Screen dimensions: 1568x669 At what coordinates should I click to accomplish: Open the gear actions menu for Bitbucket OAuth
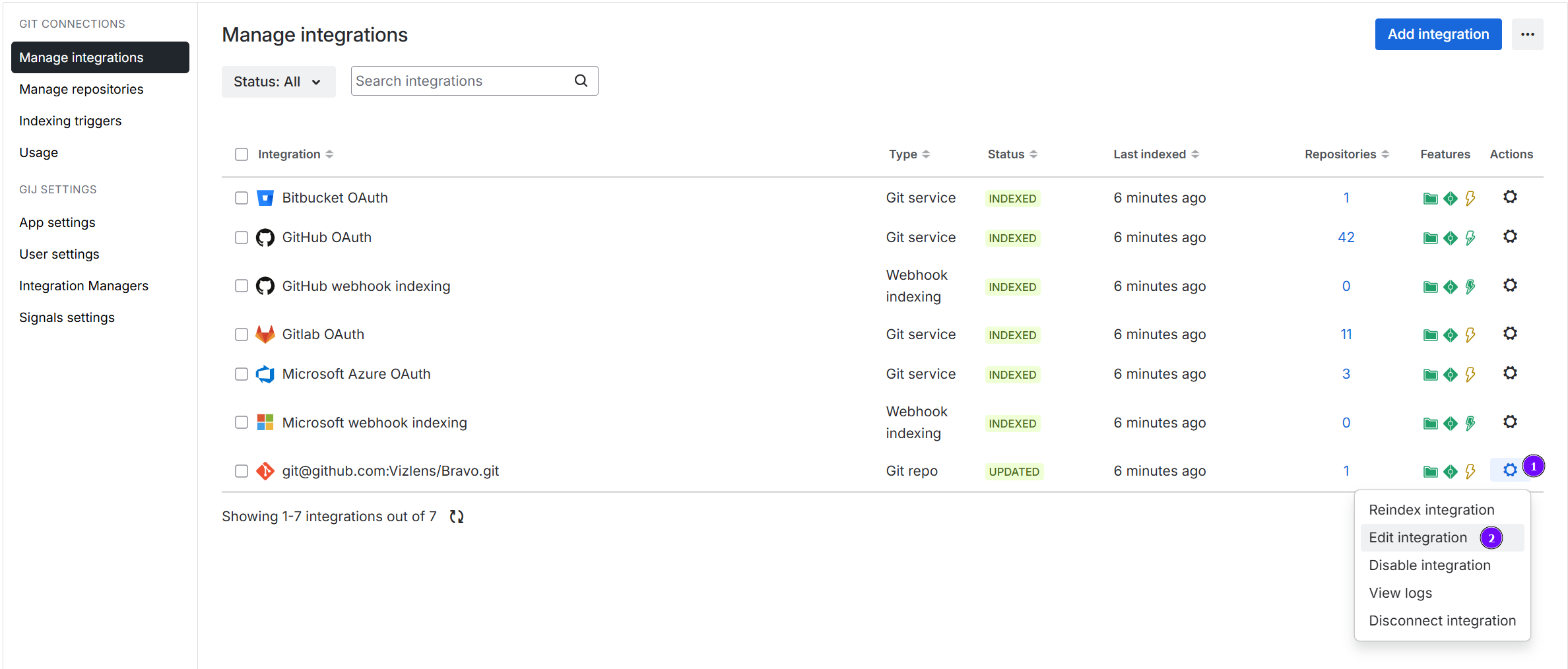pyautogui.click(x=1510, y=197)
